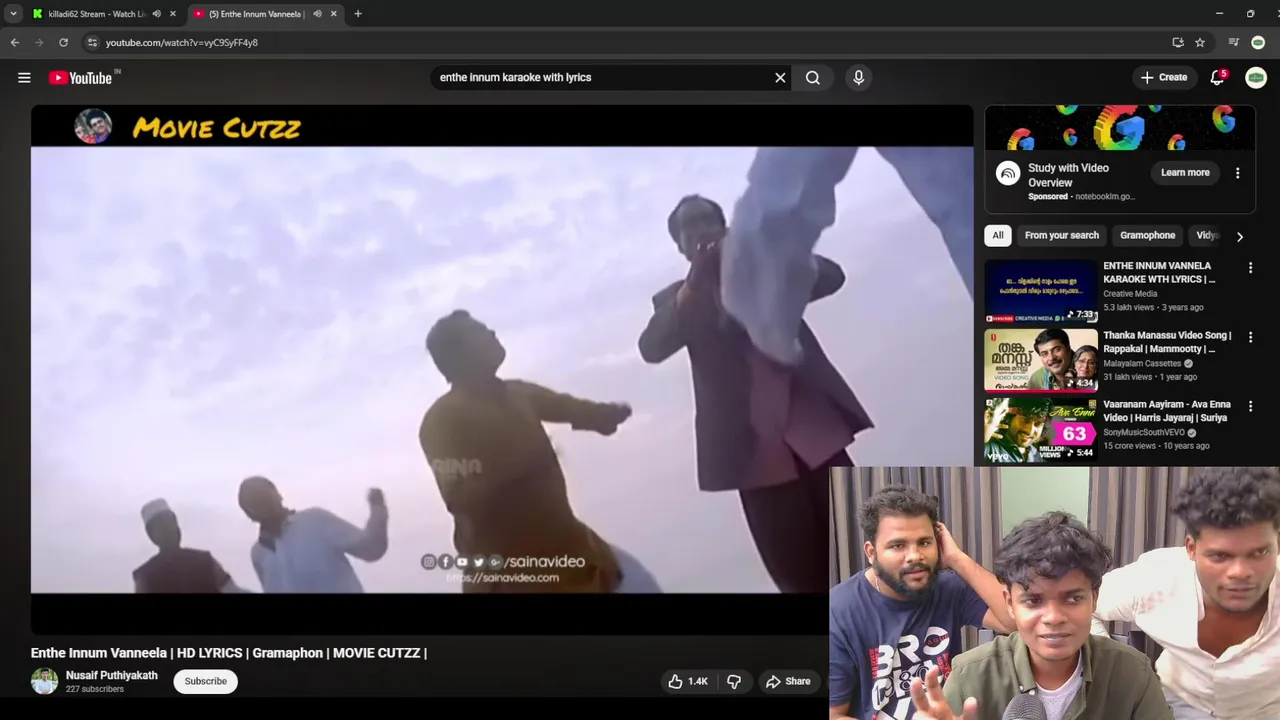Go back with the browser back arrow

point(15,42)
